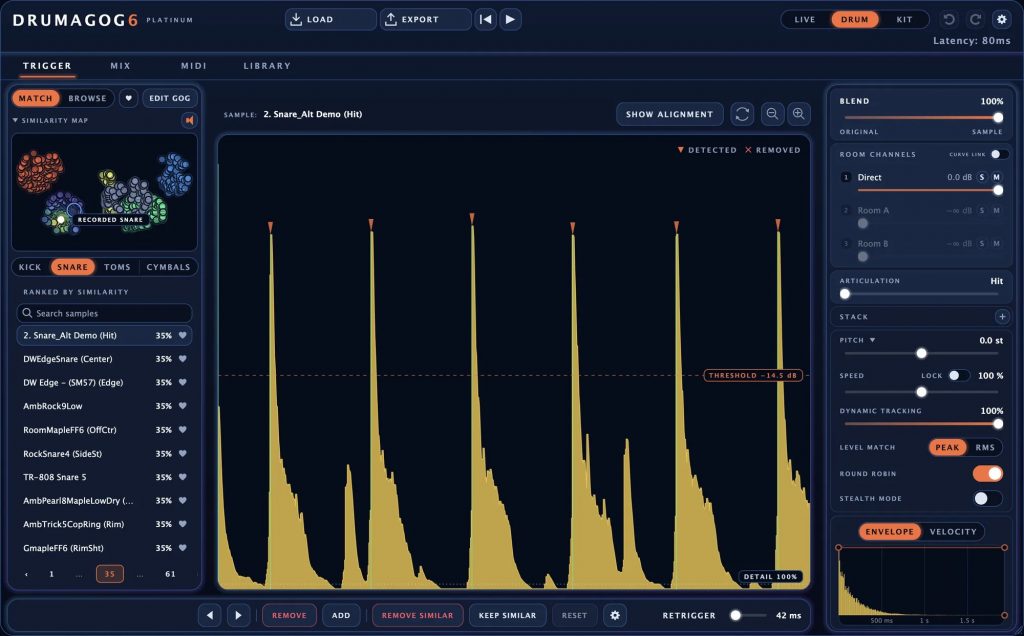This screenshot has height=636, width=1024.
Task: Solo the Room B channel
Action: point(982,244)
